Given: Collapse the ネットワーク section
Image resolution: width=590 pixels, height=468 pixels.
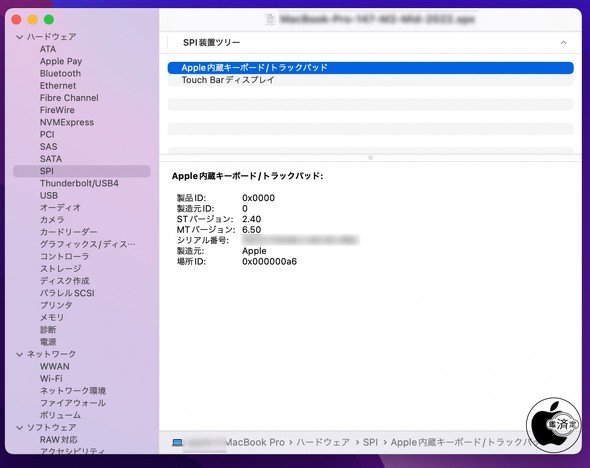Looking at the screenshot, I should [x=20, y=354].
